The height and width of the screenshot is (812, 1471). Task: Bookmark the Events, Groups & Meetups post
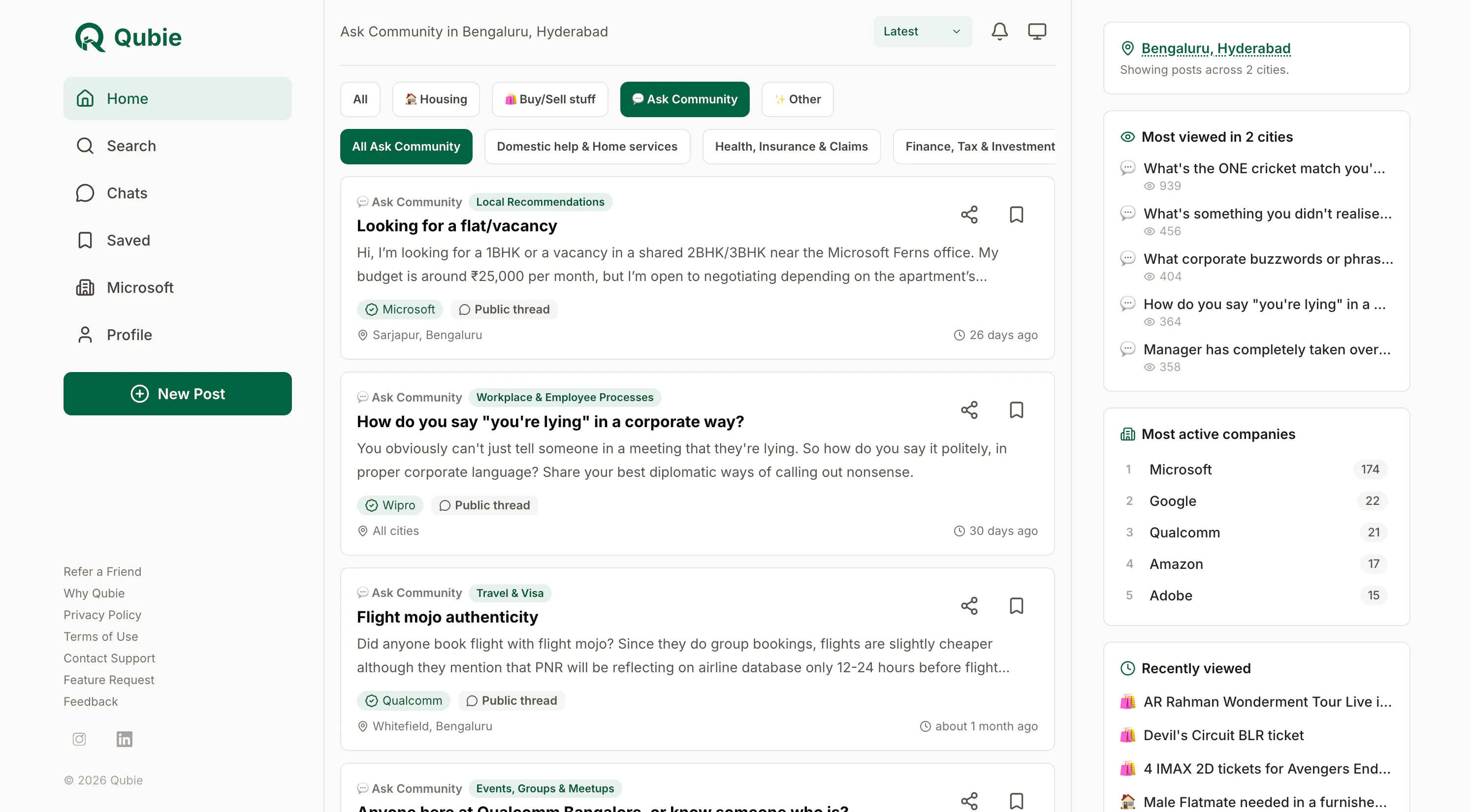click(x=1017, y=801)
